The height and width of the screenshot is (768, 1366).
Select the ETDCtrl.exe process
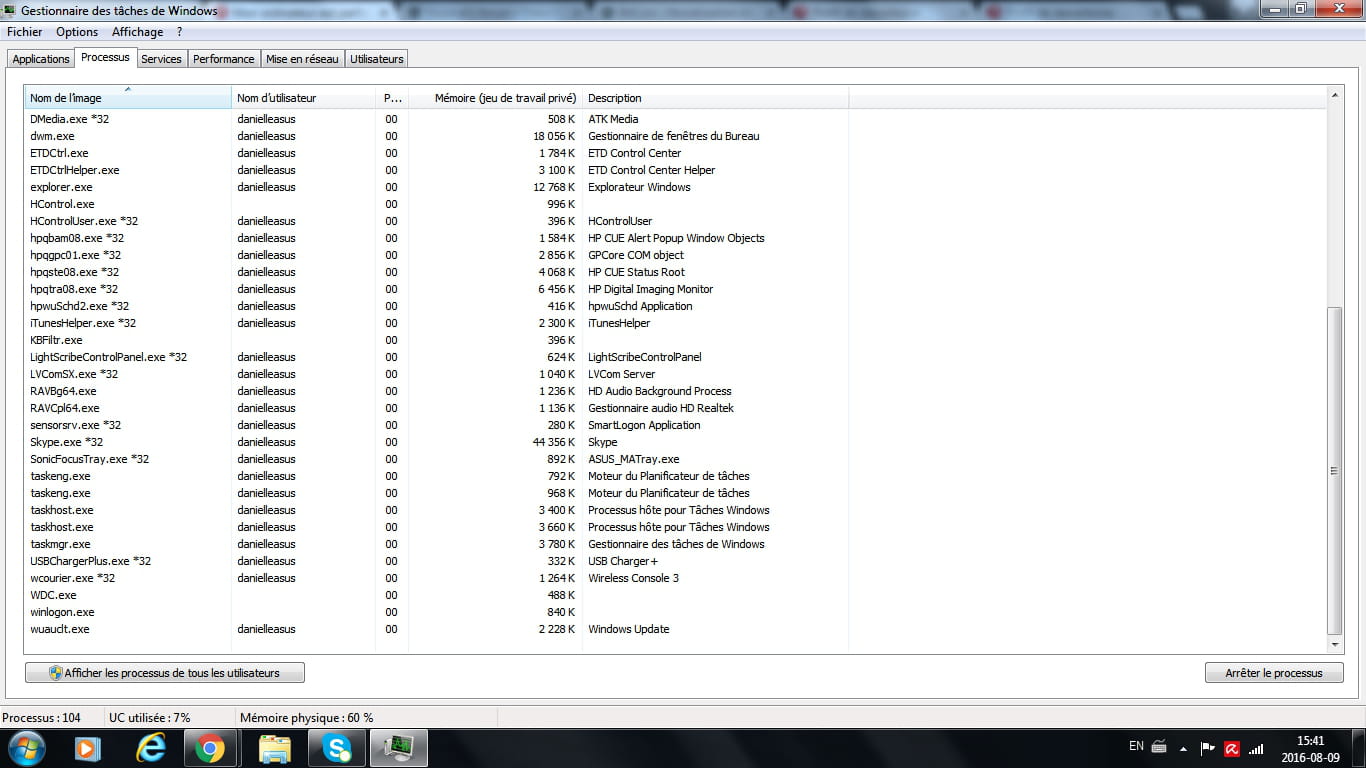pos(436,153)
